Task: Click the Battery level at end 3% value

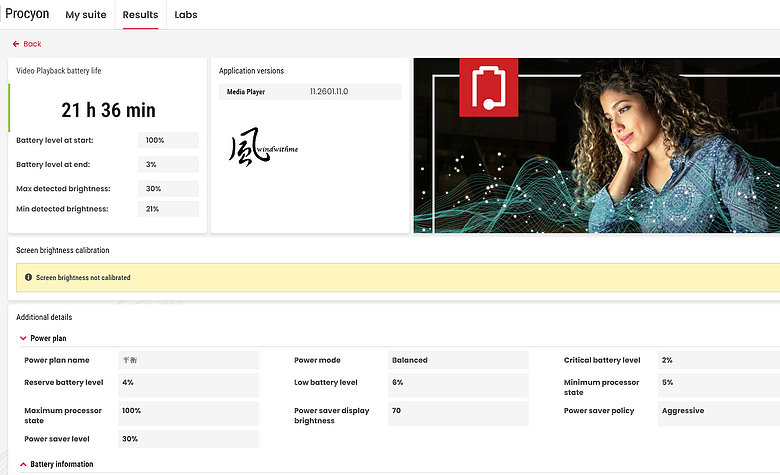Action: tap(168, 165)
